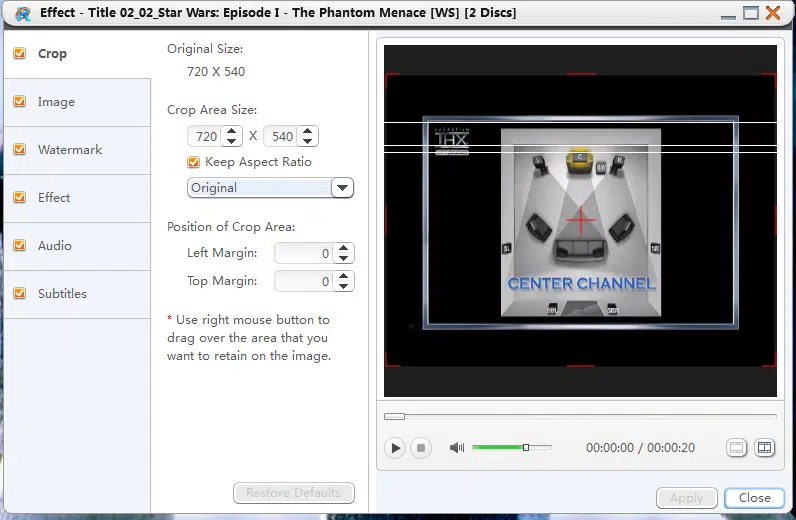Stop the preview playback
This screenshot has height=520, width=796.
(421, 448)
